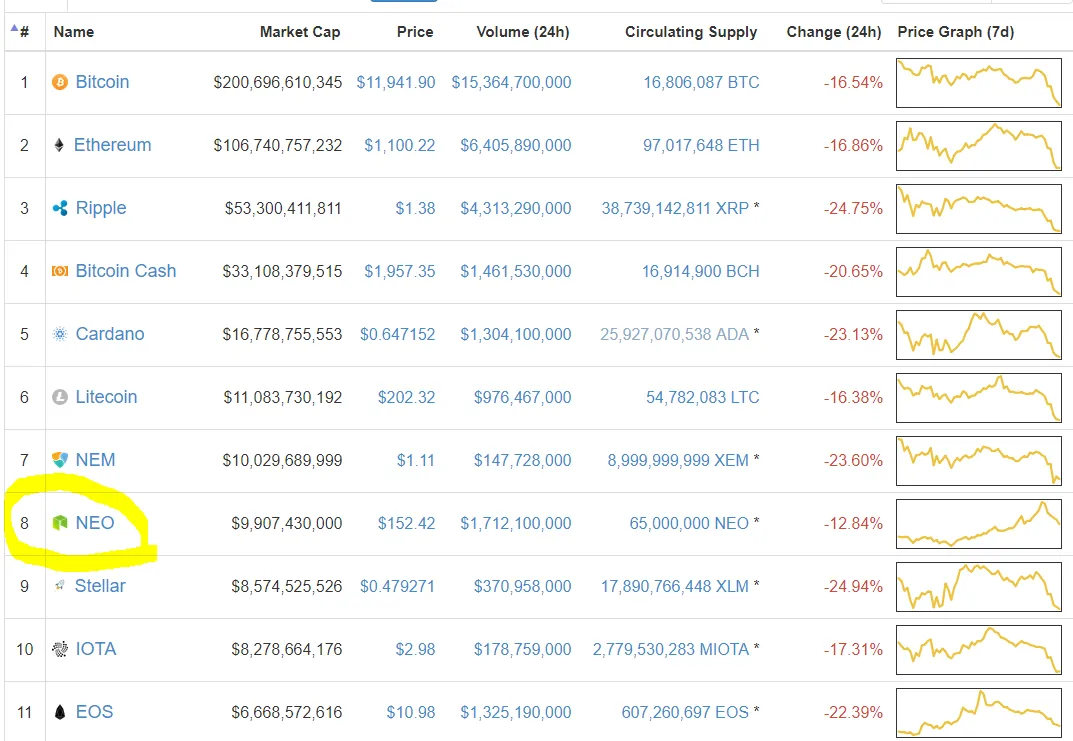Open the NEM name link

tap(95, 460)
